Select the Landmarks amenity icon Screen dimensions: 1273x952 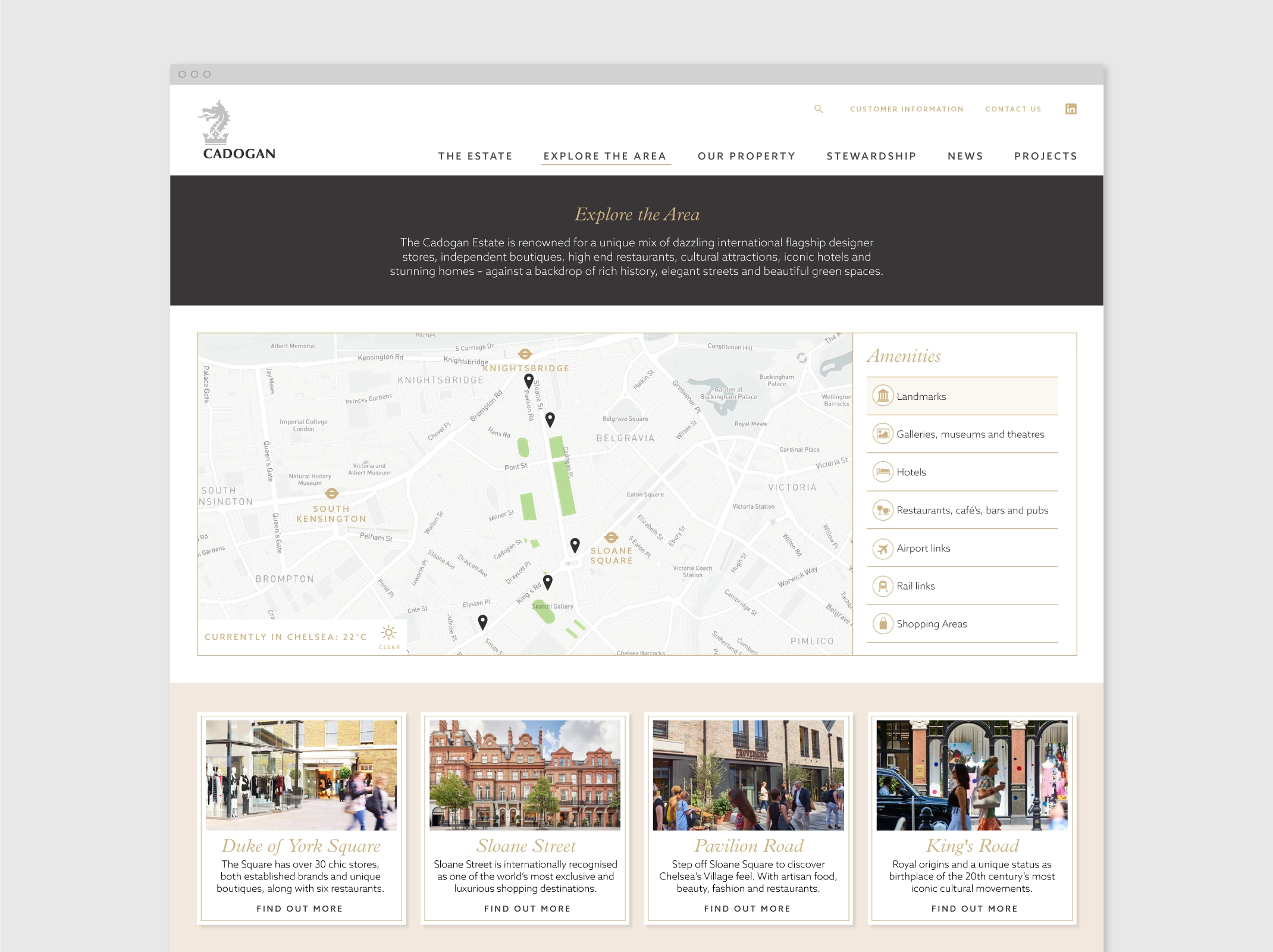coord(883,396)
